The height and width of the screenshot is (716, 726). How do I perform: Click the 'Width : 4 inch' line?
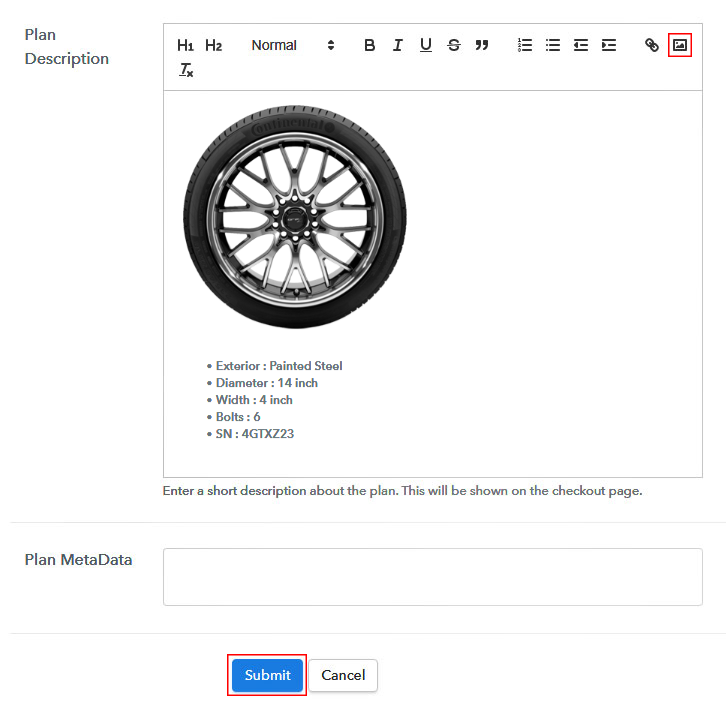[x=254, y=400]
